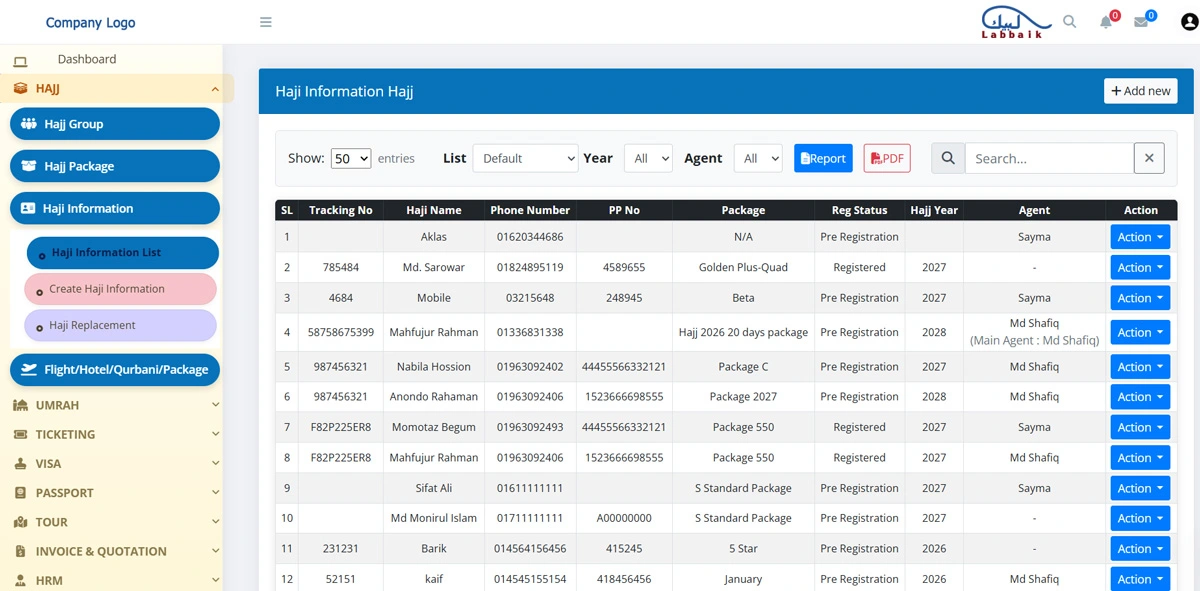This screenshot has width=1200, height=591.
Task: Click the INVOICE & QUOTATION file icon
Action: 20,551
